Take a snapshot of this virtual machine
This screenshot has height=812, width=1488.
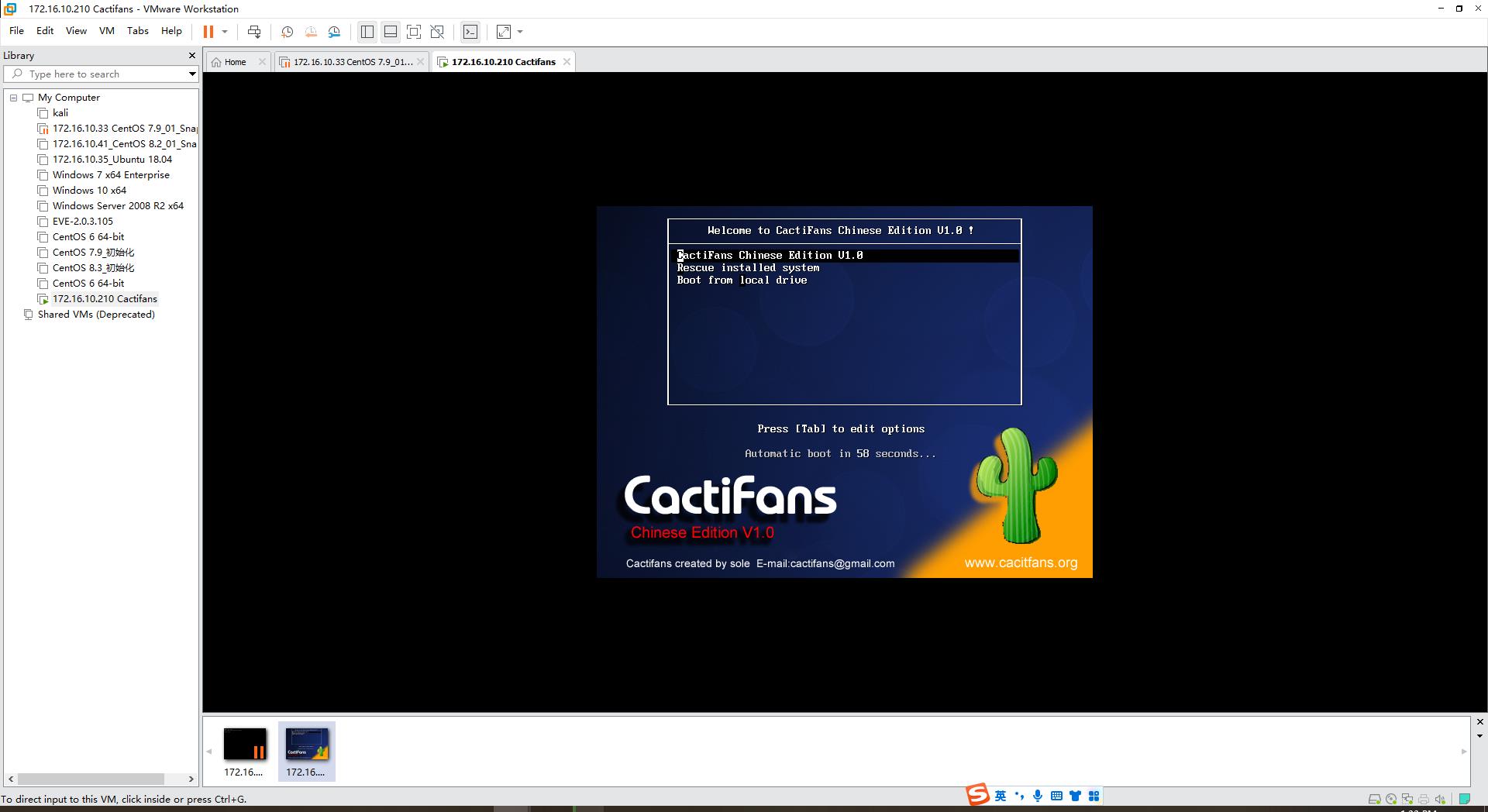tap(287, 32)
